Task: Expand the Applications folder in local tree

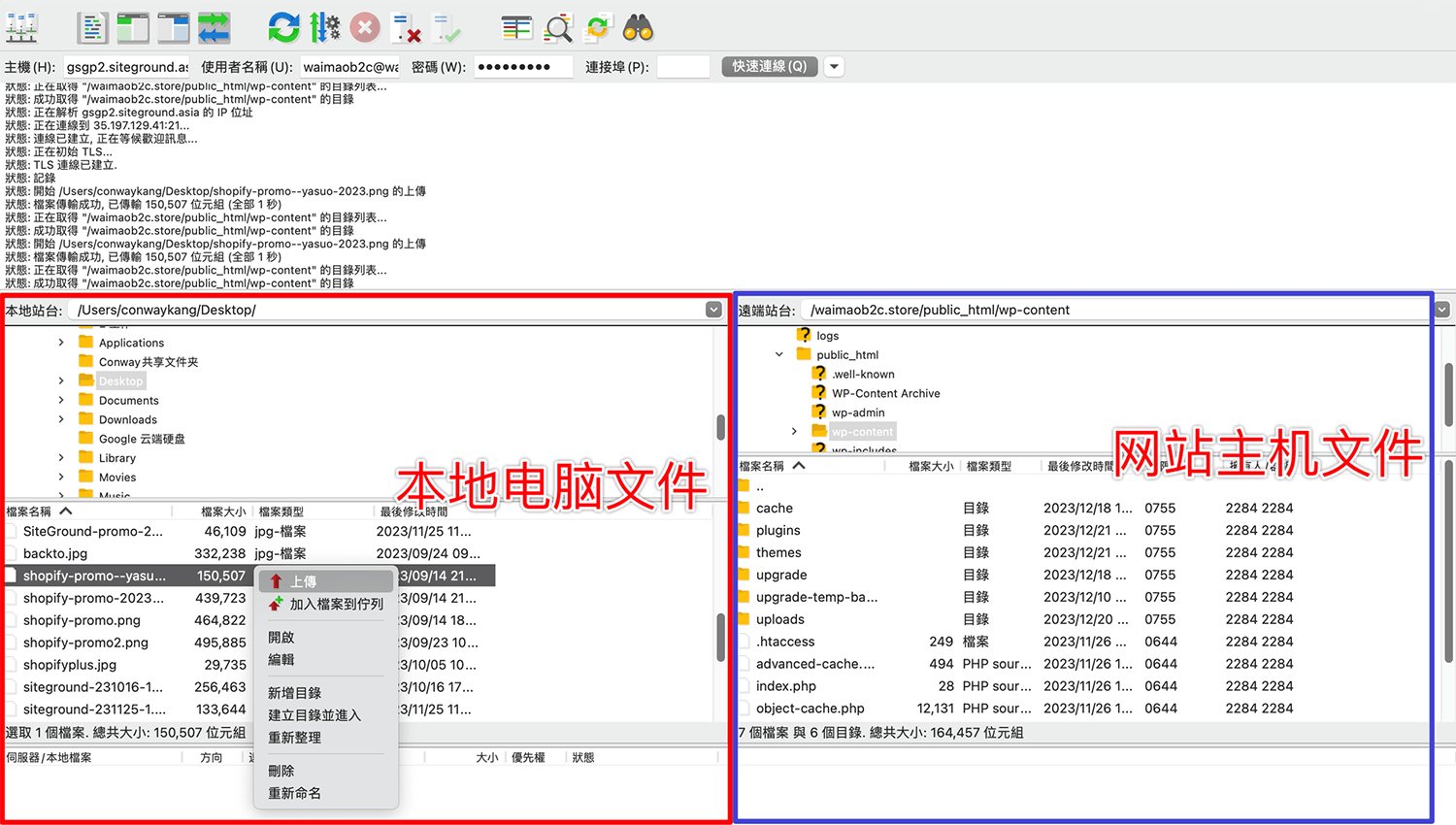Action: tap(61, 343)
